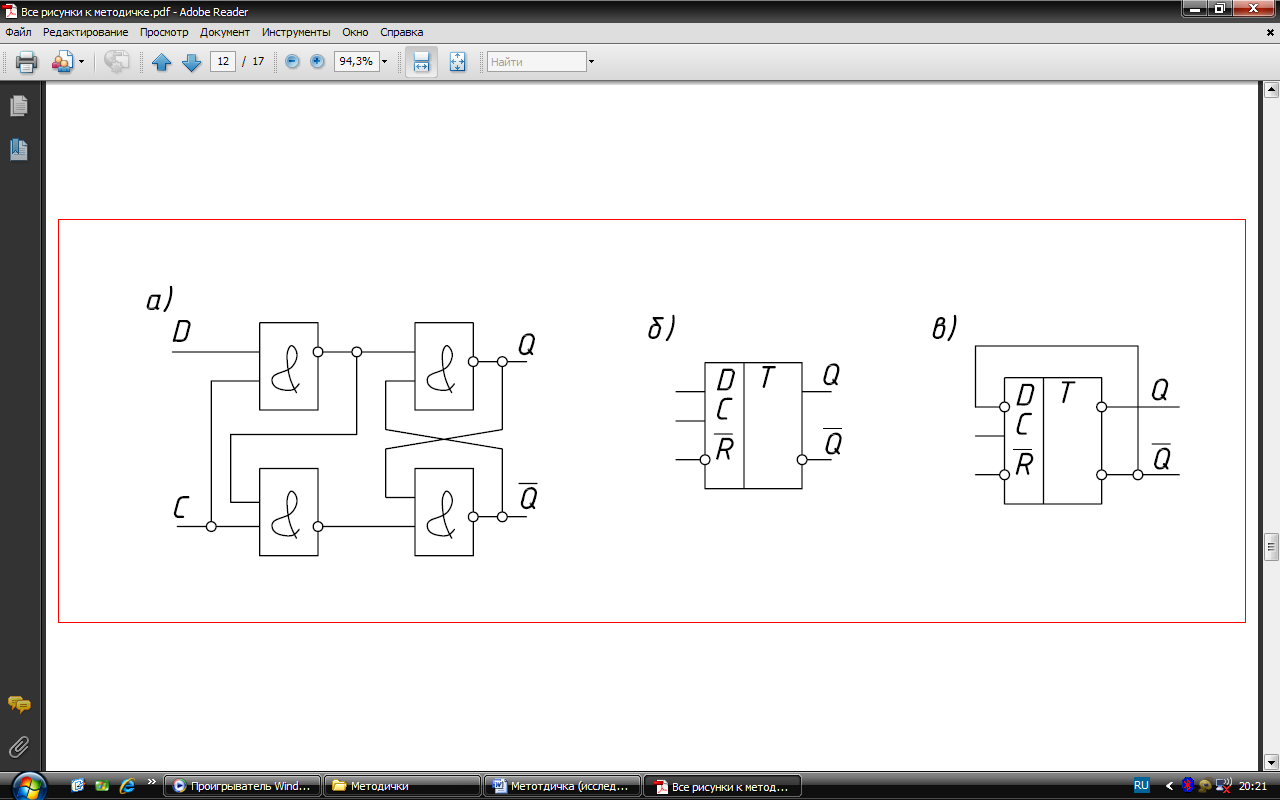Click the taskbar clock 20:21

tap(1253, 786)
